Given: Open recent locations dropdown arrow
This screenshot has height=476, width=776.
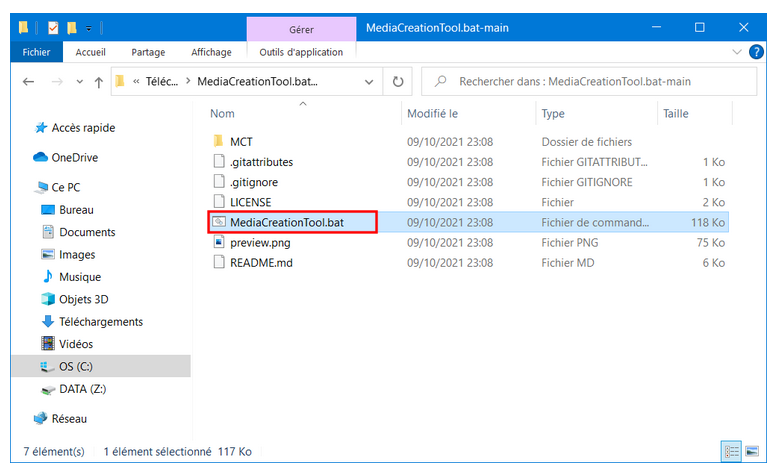Looking at the screenshot, I should coord(79,82).
